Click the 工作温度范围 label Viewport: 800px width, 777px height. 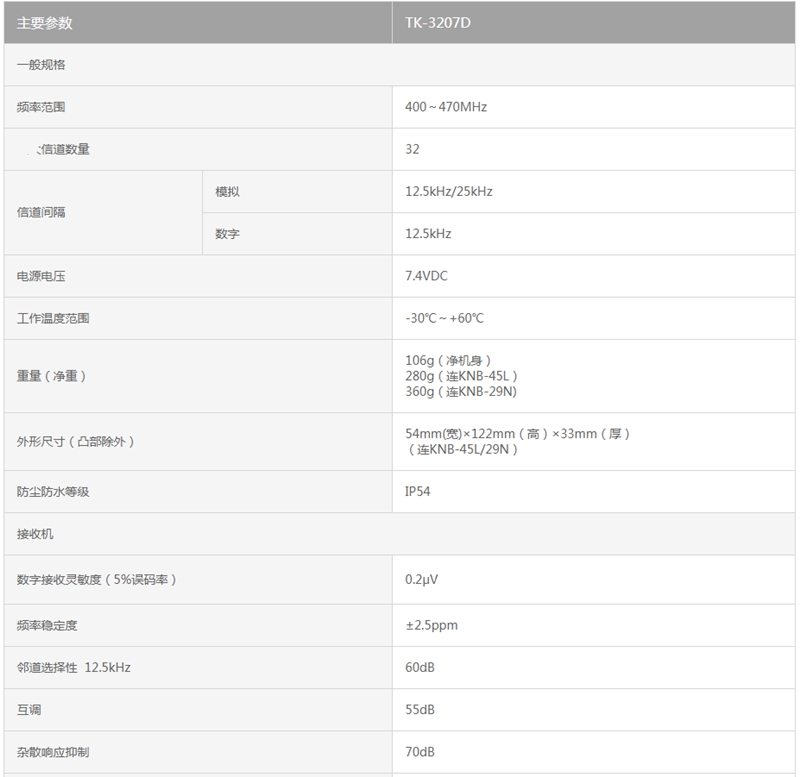pyautogui.click(x=53, y=319)
